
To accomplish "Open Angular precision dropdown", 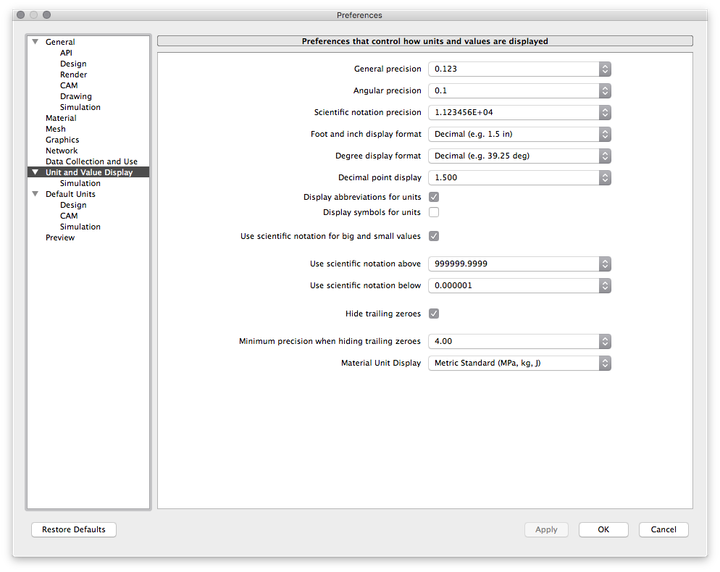I will pos(519,90).
